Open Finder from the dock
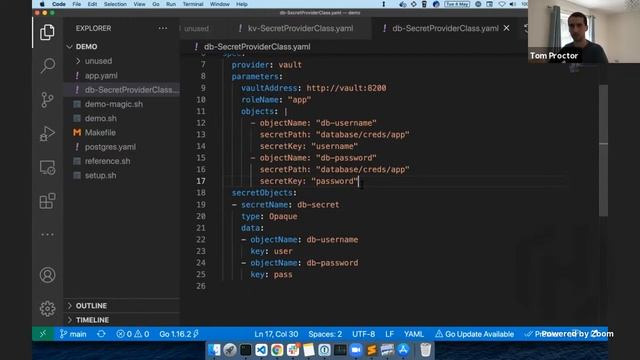640x360 pixels. pos(214,350)
